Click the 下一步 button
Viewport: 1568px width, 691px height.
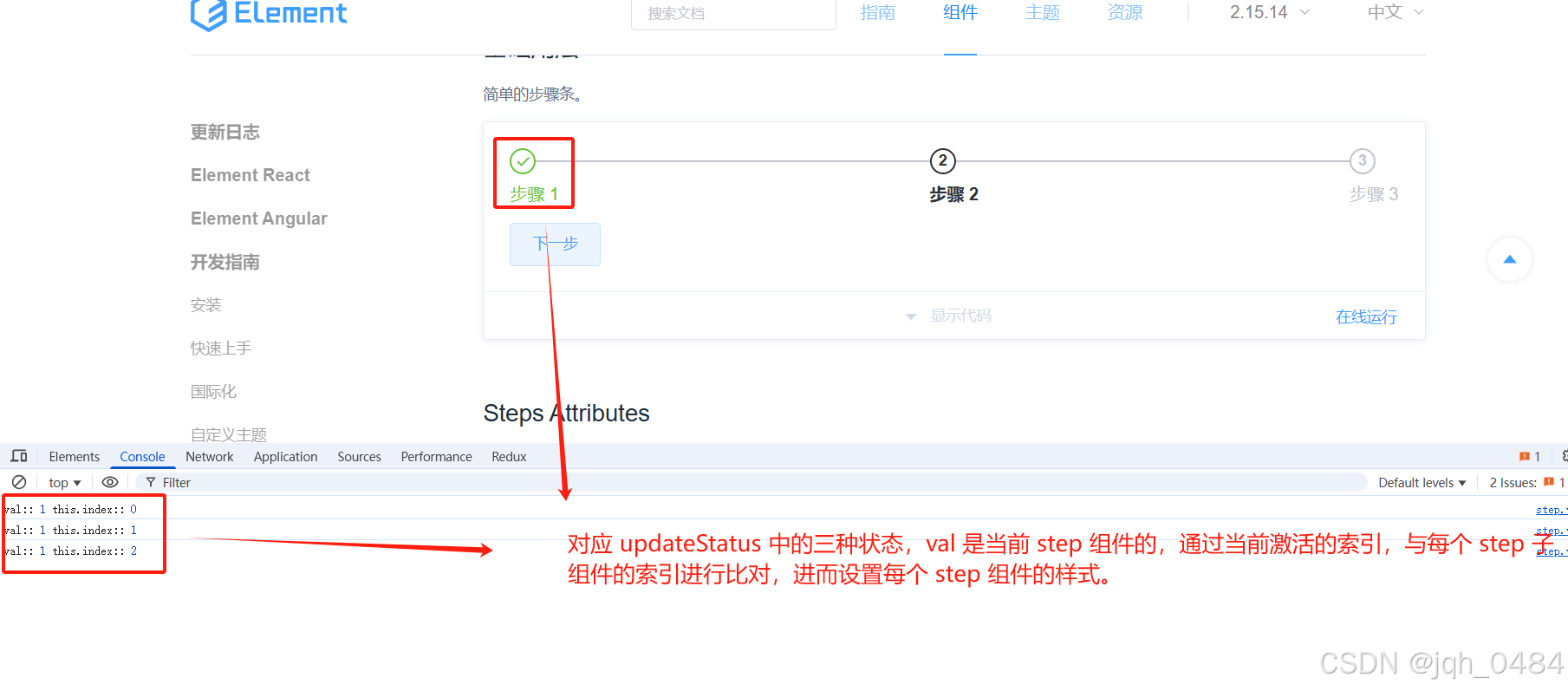point(555,244)
